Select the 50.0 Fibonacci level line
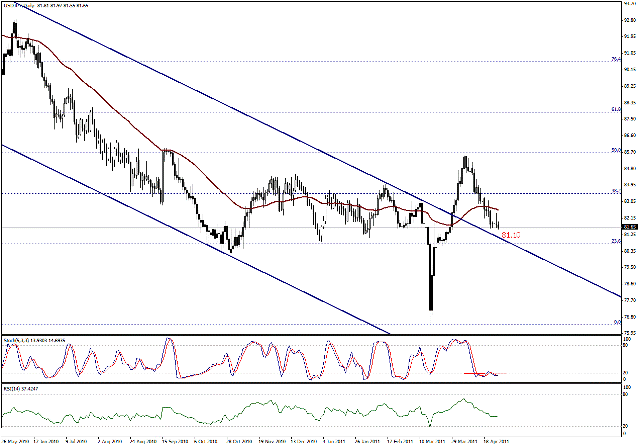This screenshot has height=445, width=640. point(300,151)
